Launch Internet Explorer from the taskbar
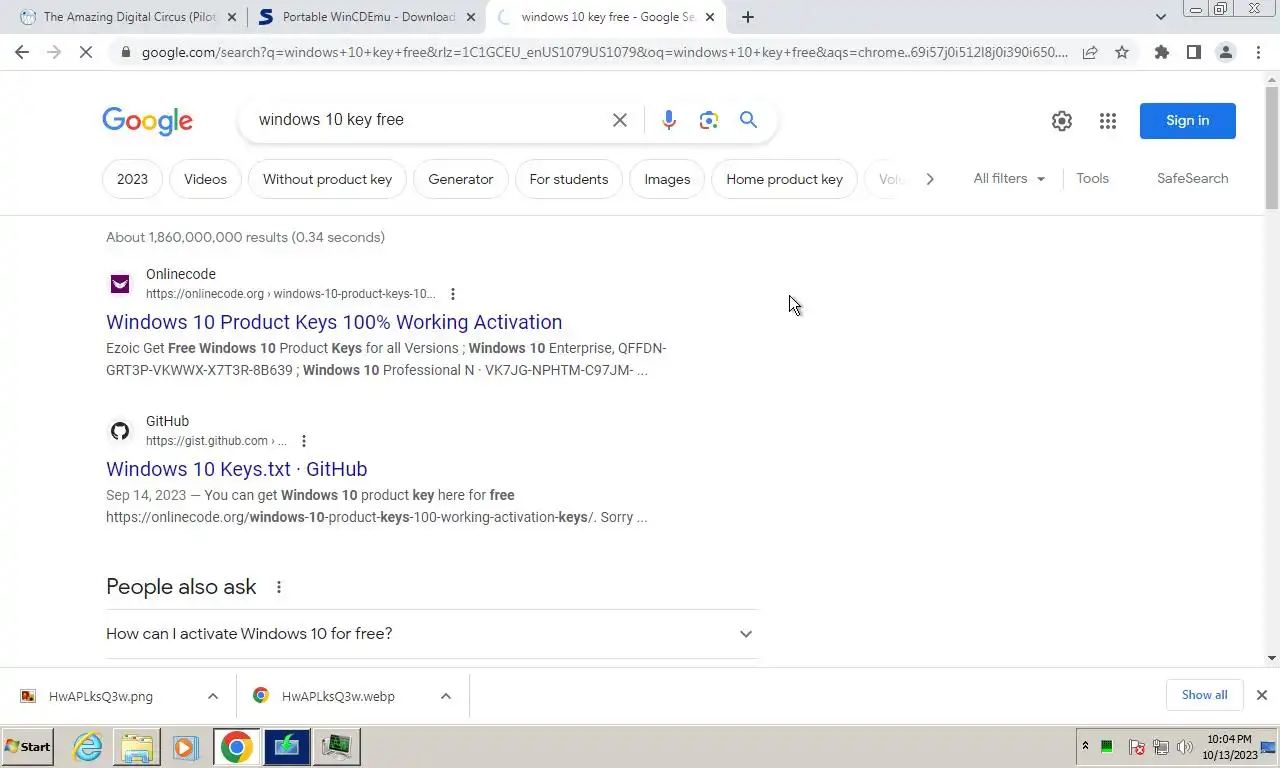This screenshot has width=1280, height=768. pos(88,747)
